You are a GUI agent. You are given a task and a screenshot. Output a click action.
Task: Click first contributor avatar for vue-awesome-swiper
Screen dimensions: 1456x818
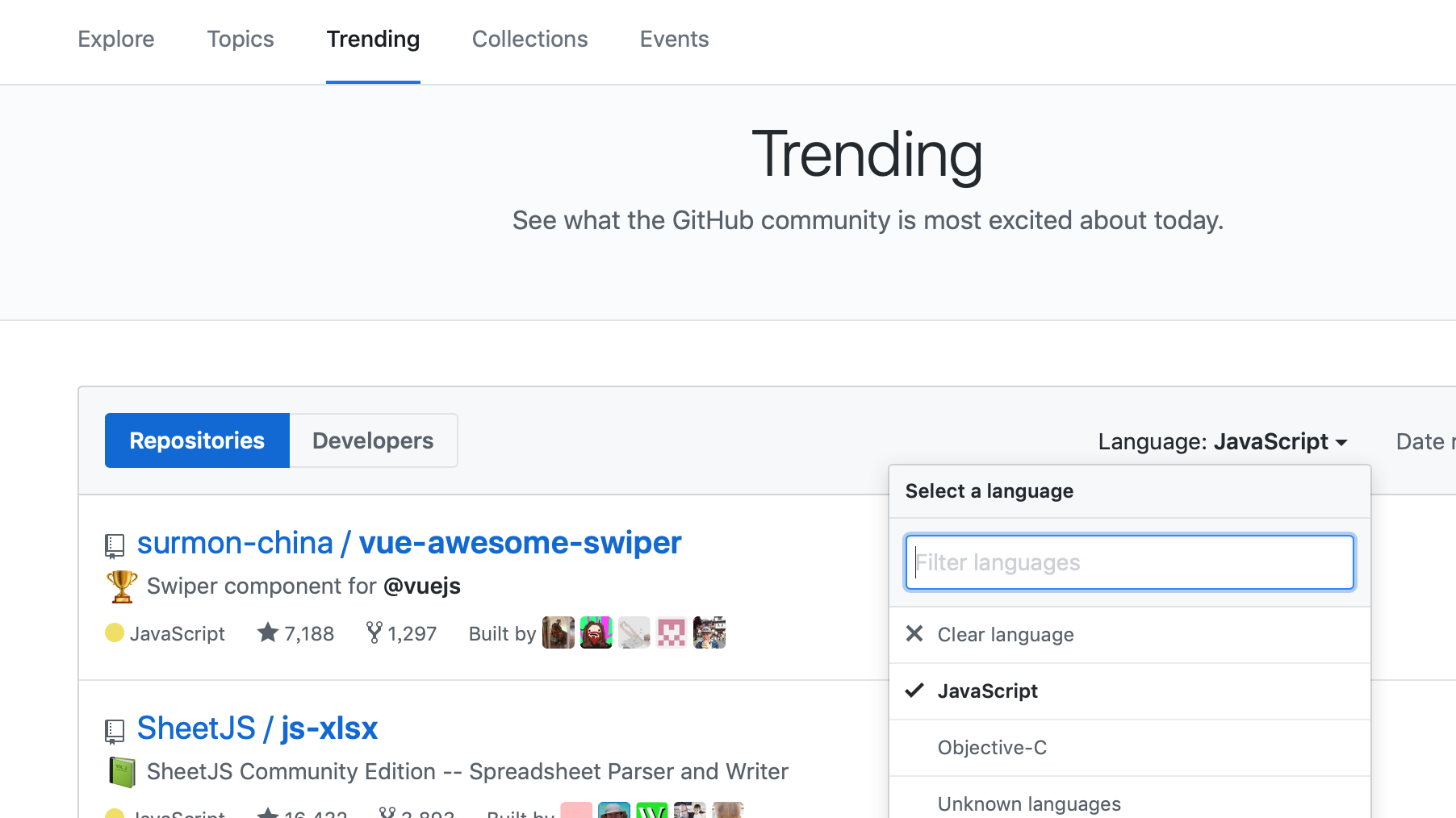[x=558, y=633]
